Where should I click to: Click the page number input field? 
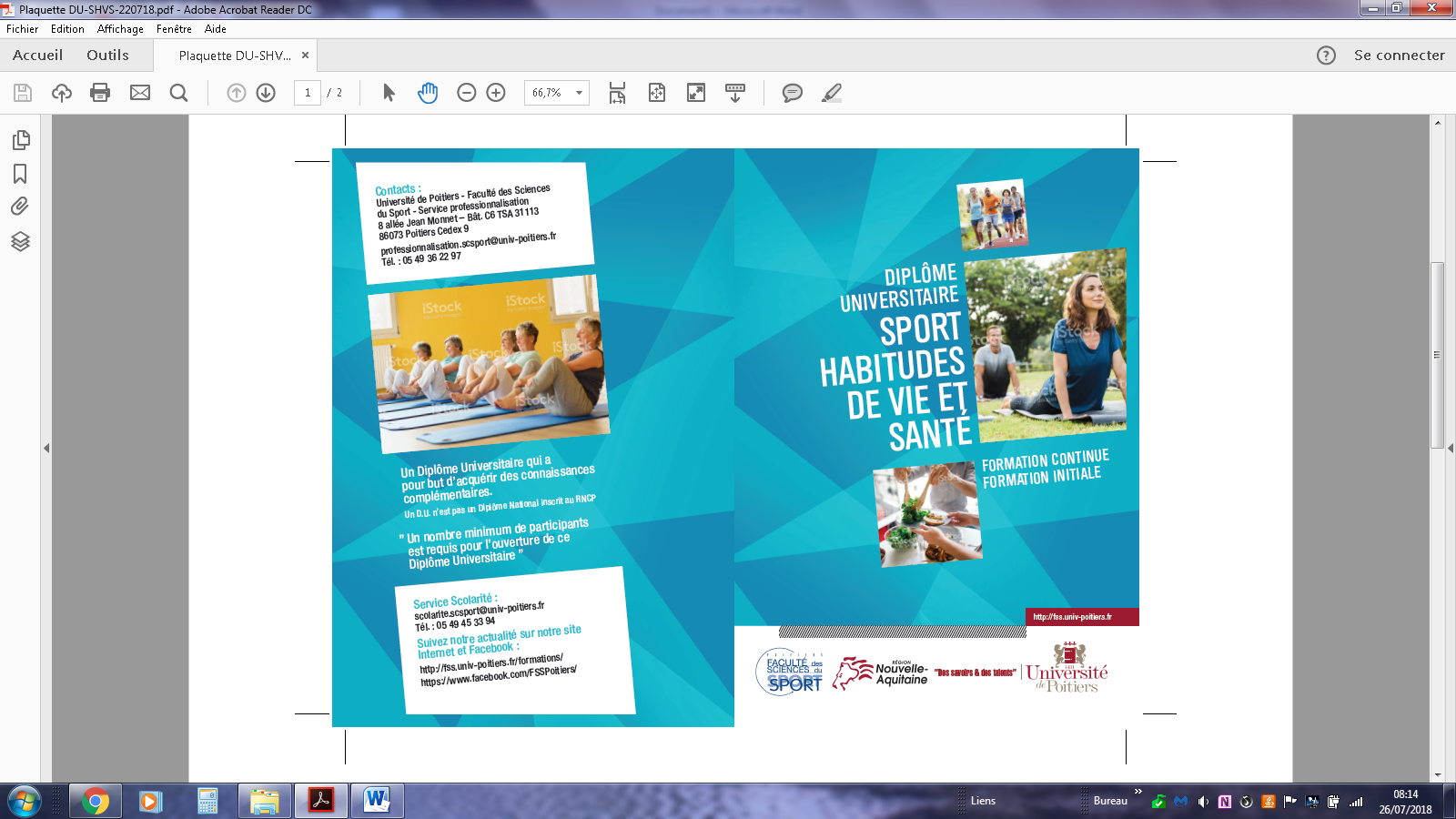pyautogui.click(x=308, y=93)
